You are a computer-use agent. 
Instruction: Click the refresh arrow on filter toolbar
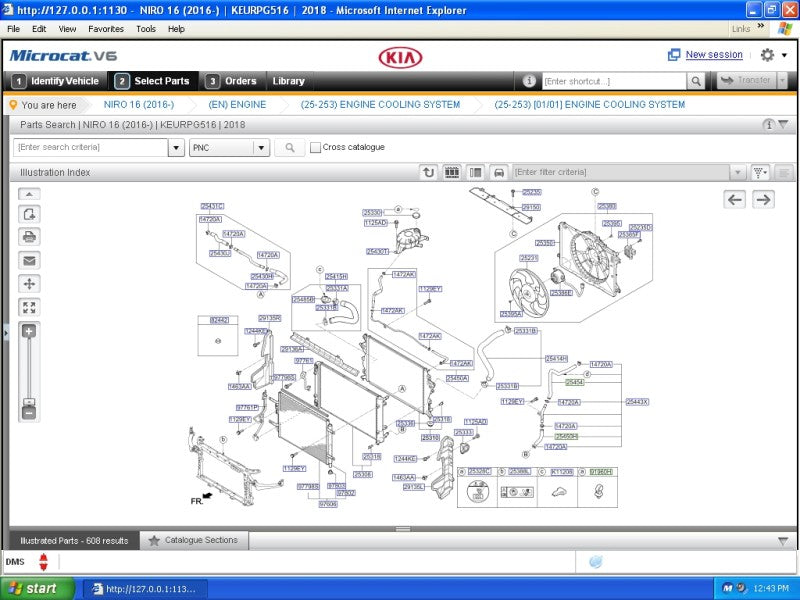click(x=428, y=171)
